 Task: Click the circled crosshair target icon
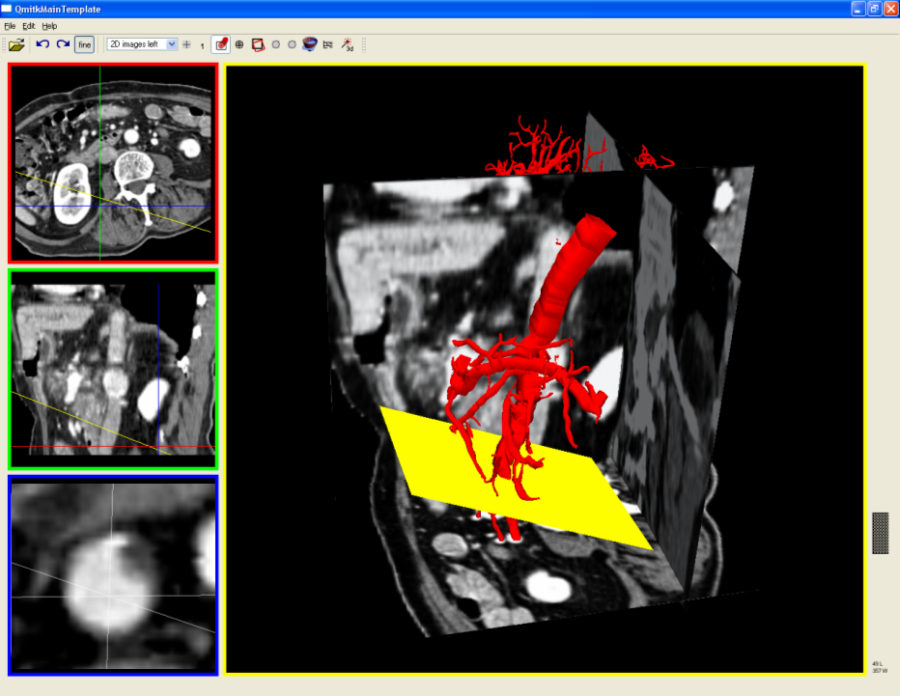tap(240, 45)
